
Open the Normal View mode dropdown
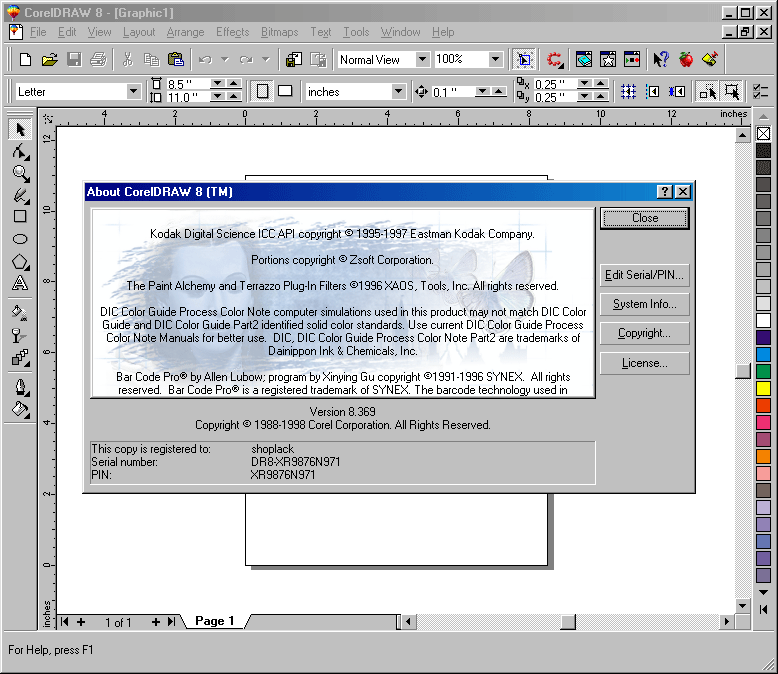[422, 60]
